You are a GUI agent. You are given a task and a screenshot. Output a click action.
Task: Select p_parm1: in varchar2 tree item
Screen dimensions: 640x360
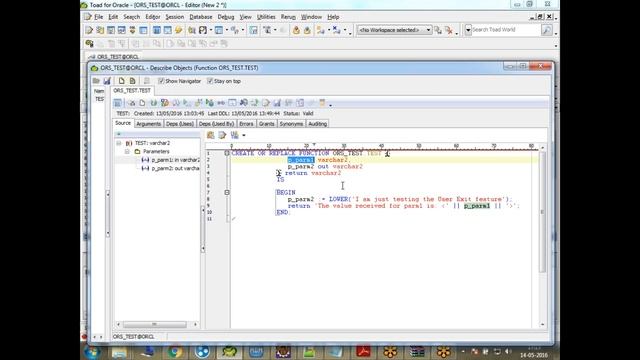[170, 160]
